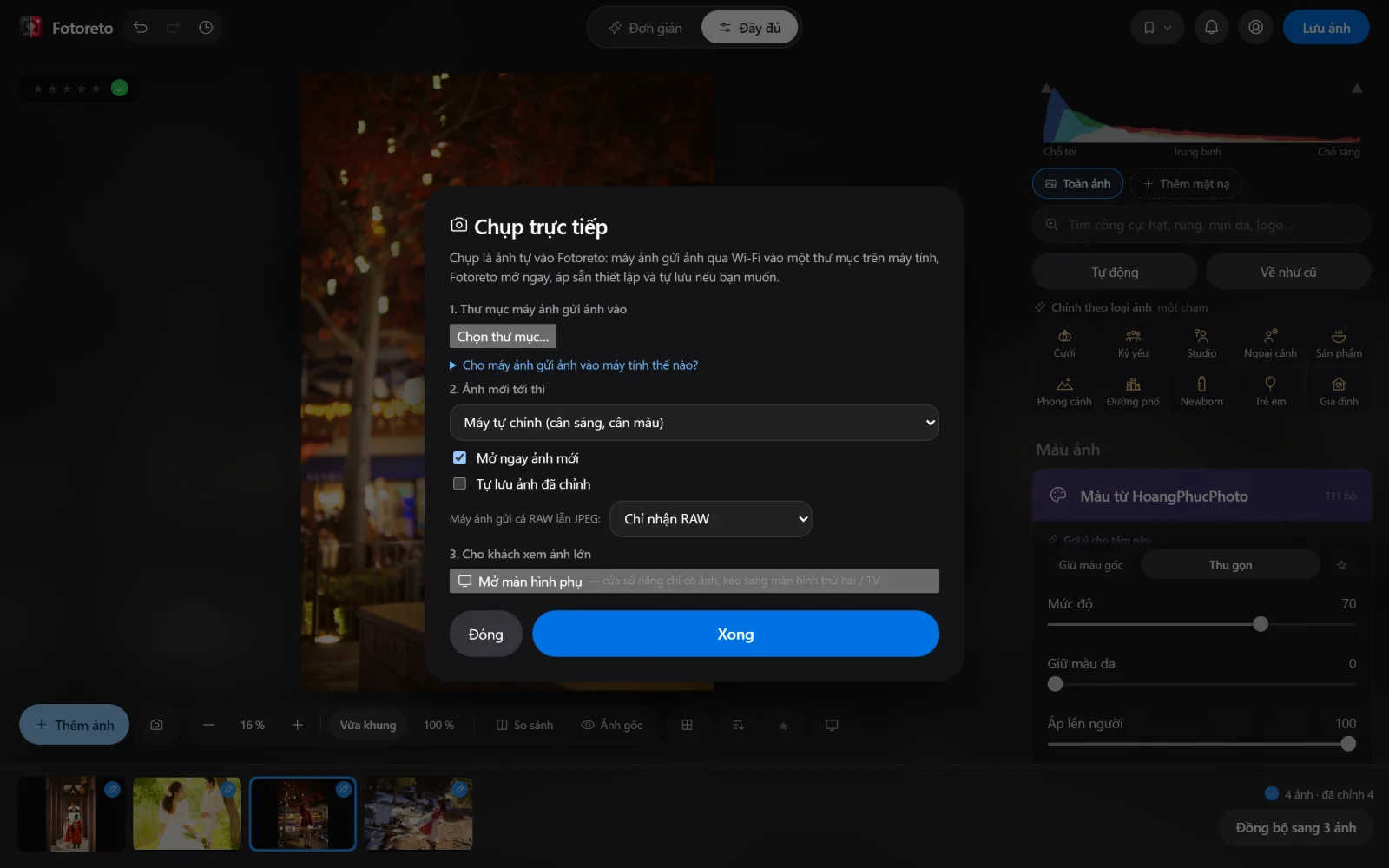This screenshot has height=868, width=1389.
Task: Select the Toàn ảnh tab
Action: coord(1077,184)
